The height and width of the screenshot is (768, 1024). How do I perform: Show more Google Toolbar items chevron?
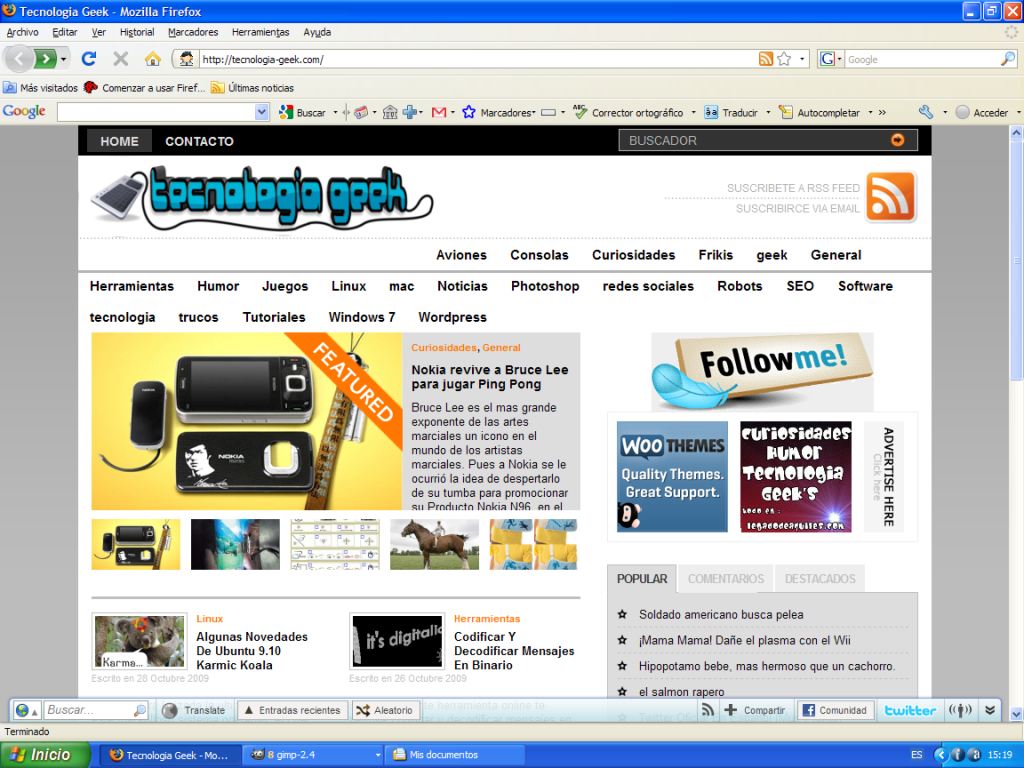882,112
